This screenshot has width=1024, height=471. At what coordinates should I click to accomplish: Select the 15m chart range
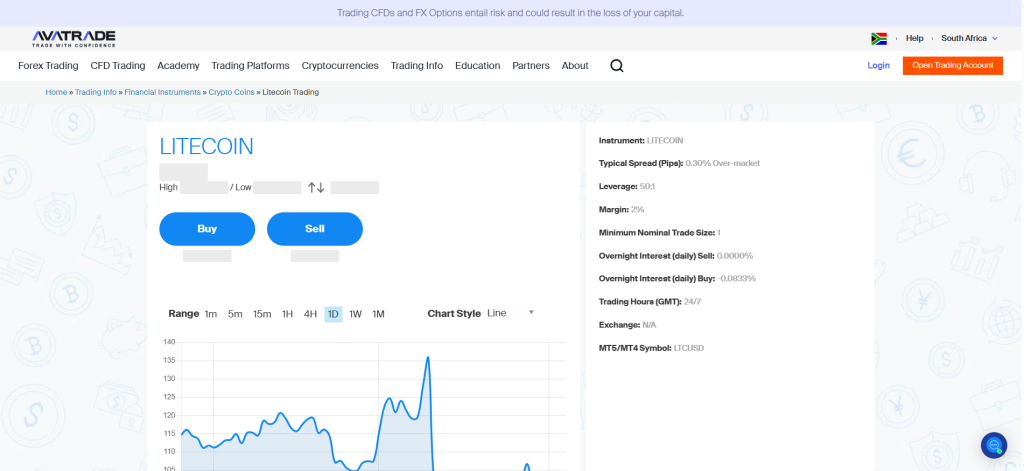click(262, 314)
